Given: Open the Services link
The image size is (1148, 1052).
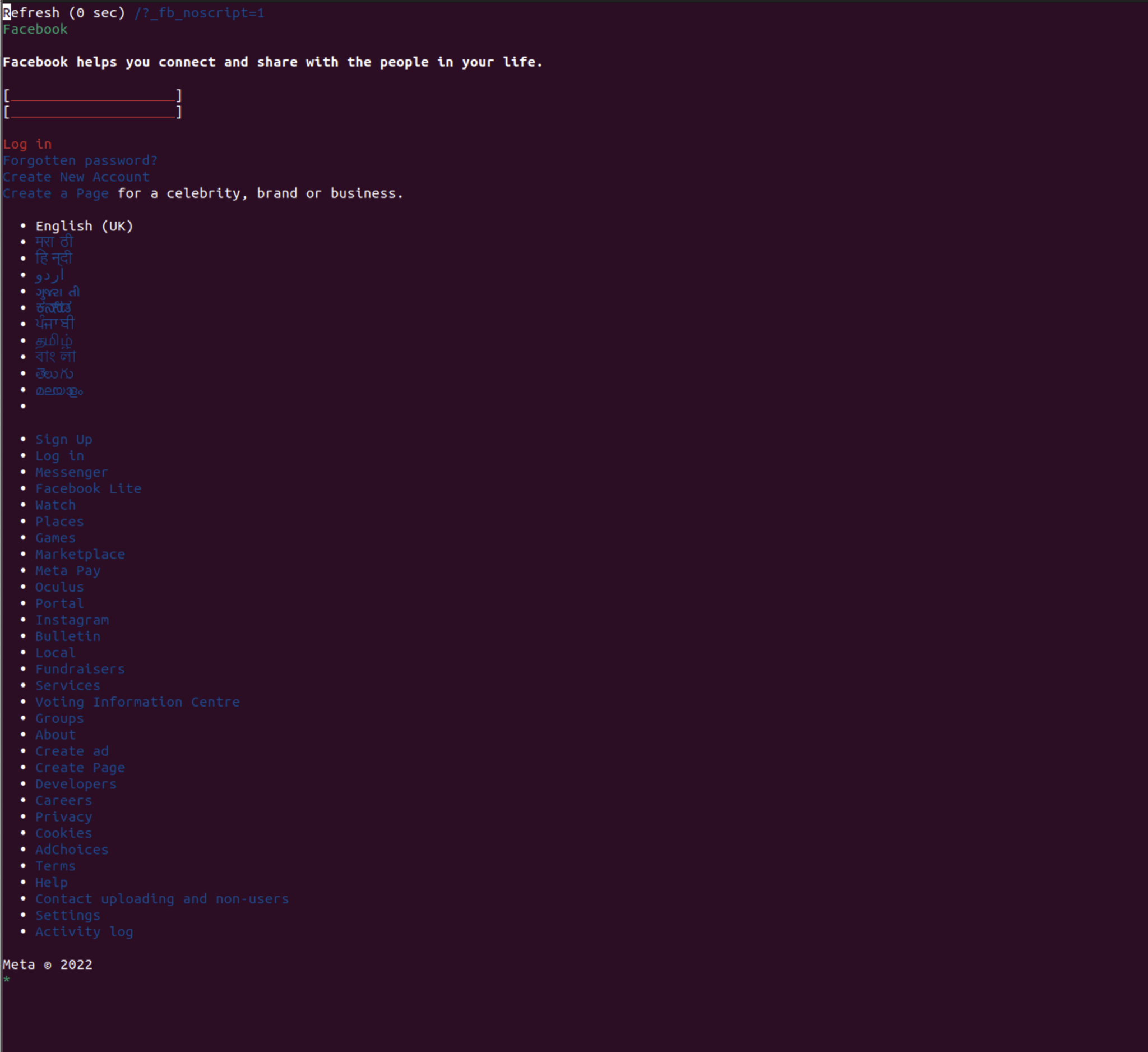Looking at the screenshot, I should (68, 686).
